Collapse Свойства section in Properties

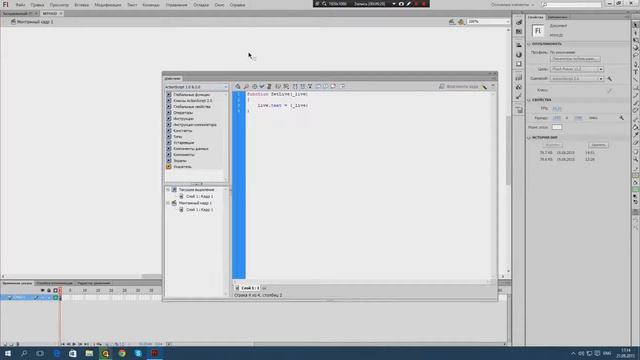tap(529, 100)
